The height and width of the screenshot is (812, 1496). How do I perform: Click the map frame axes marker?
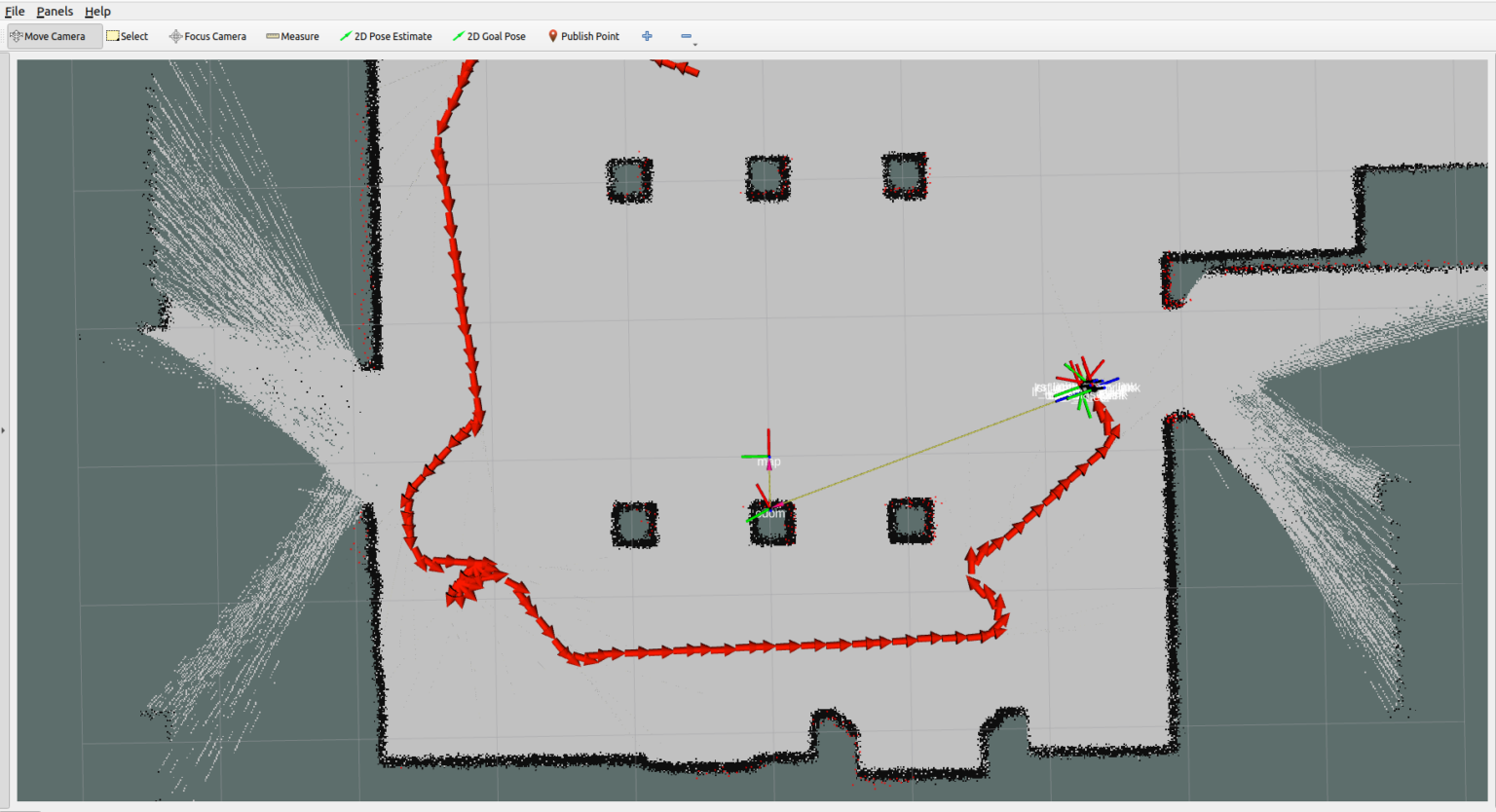point(767,455)
